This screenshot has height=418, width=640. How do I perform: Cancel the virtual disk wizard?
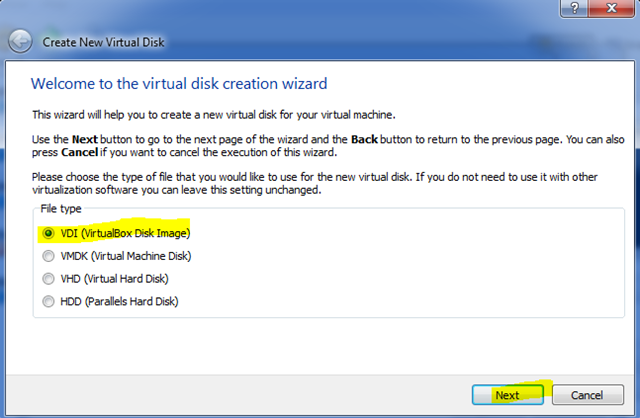[588, 395]
